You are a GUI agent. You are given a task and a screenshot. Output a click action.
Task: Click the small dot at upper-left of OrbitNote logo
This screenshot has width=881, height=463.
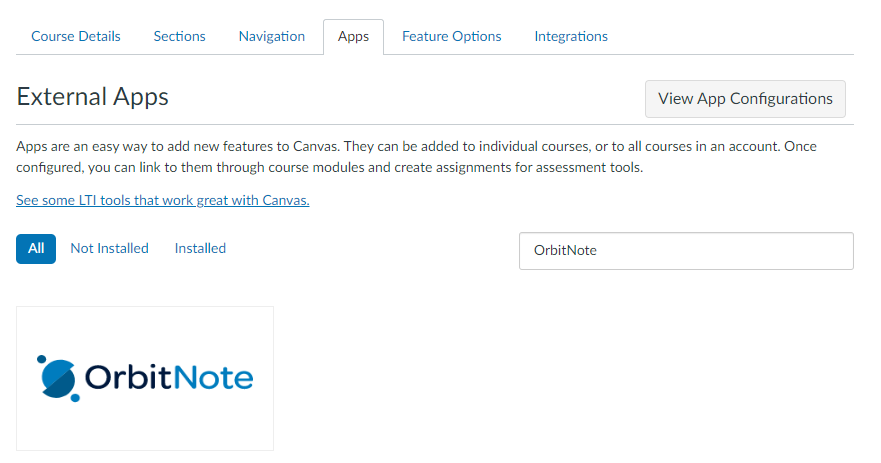41,358
